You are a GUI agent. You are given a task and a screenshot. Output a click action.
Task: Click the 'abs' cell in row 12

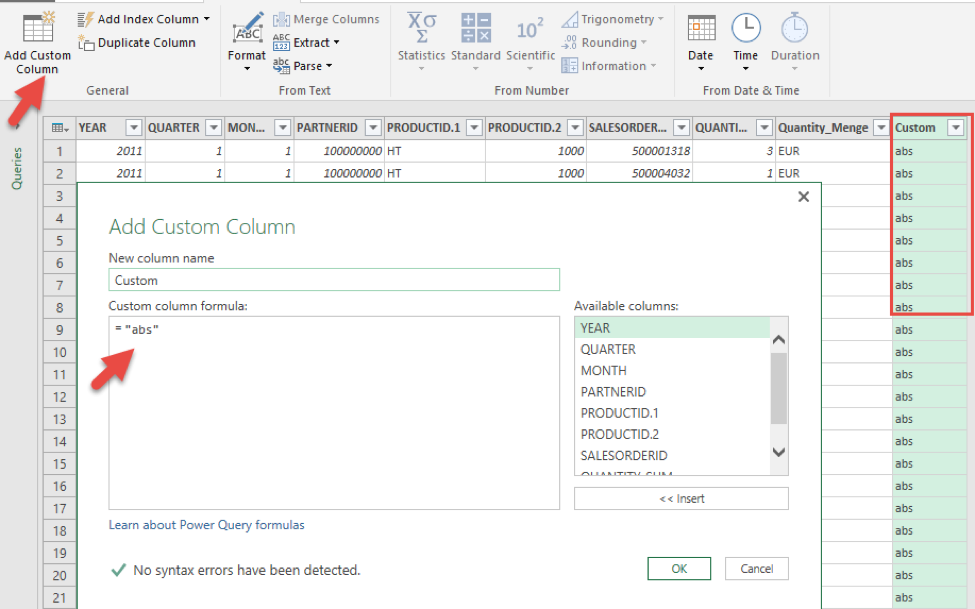929,397
